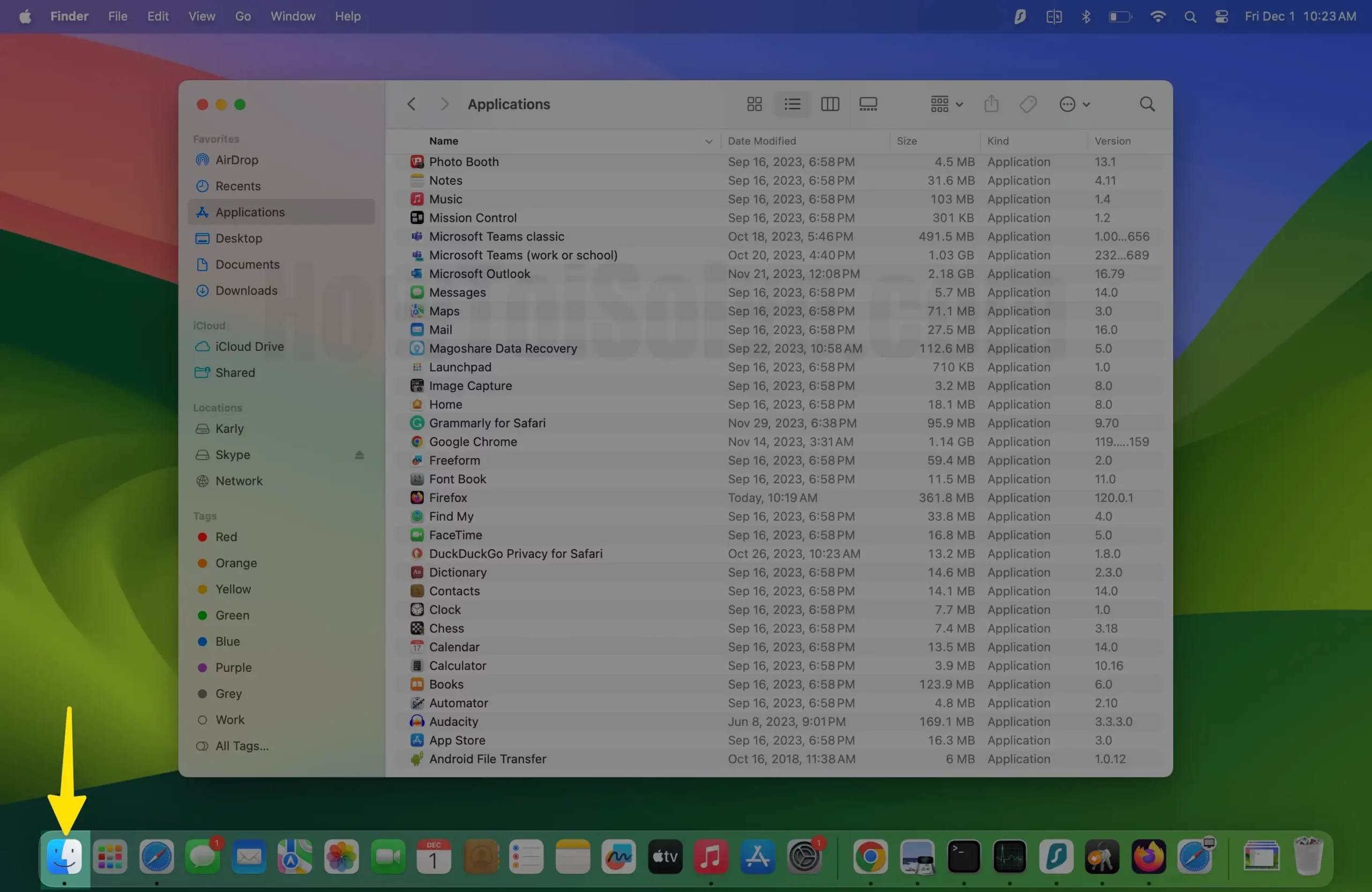The image size is (1372, 892).
Task: Switch Finder to column view
Action: pos(830,104)
